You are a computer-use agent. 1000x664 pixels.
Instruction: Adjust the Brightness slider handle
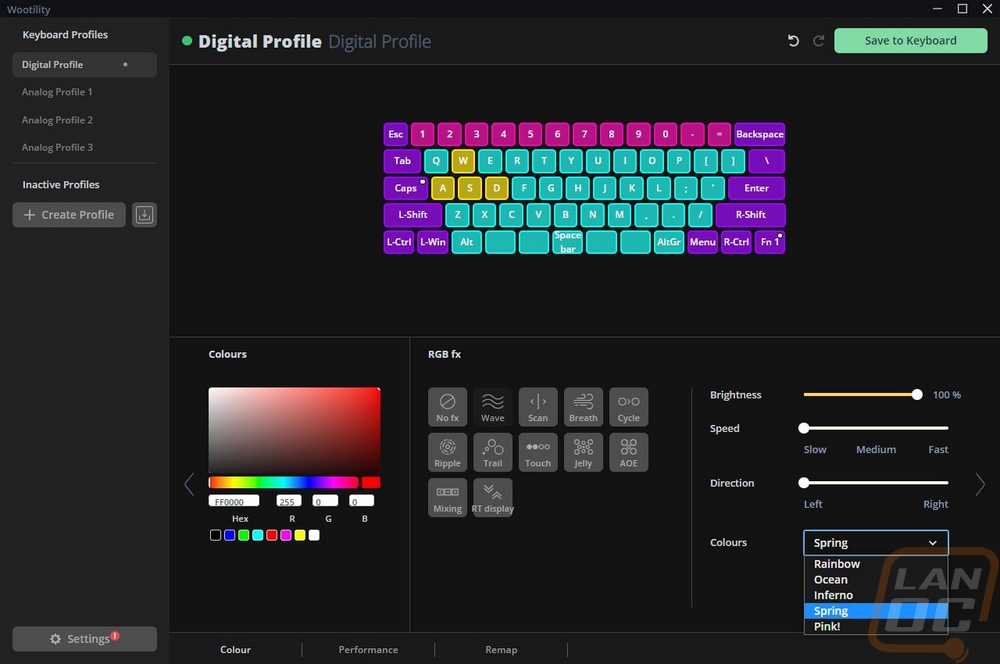pos(917,395)
